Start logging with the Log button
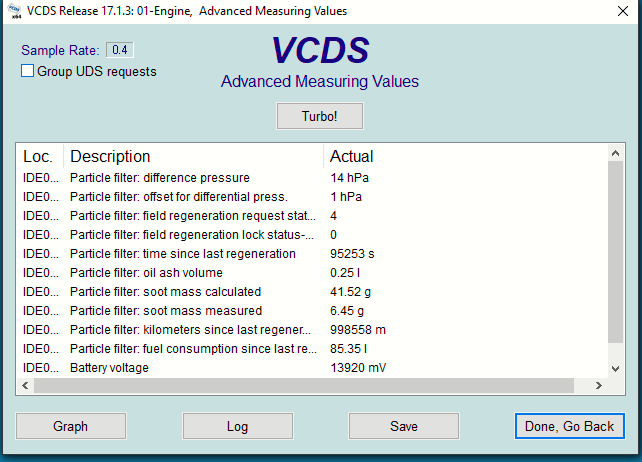 (237, 426)
